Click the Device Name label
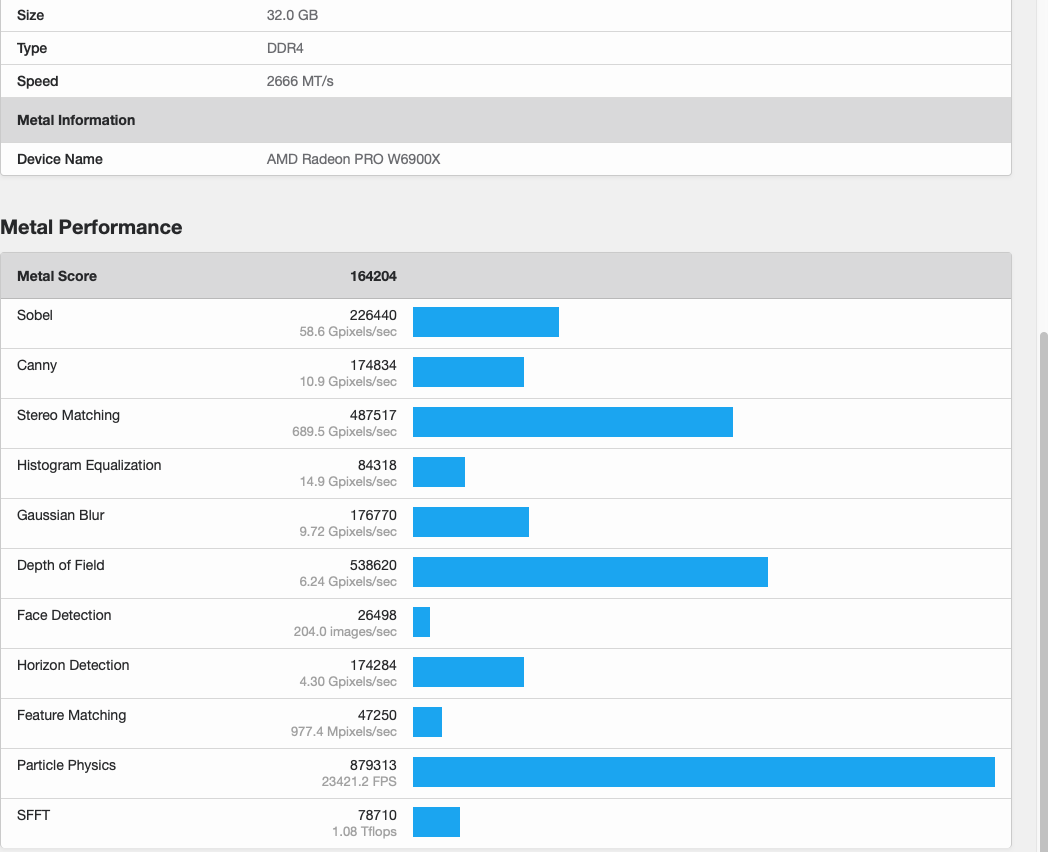The height and width of the screenshot is (852, 1048). click(59, 159)
